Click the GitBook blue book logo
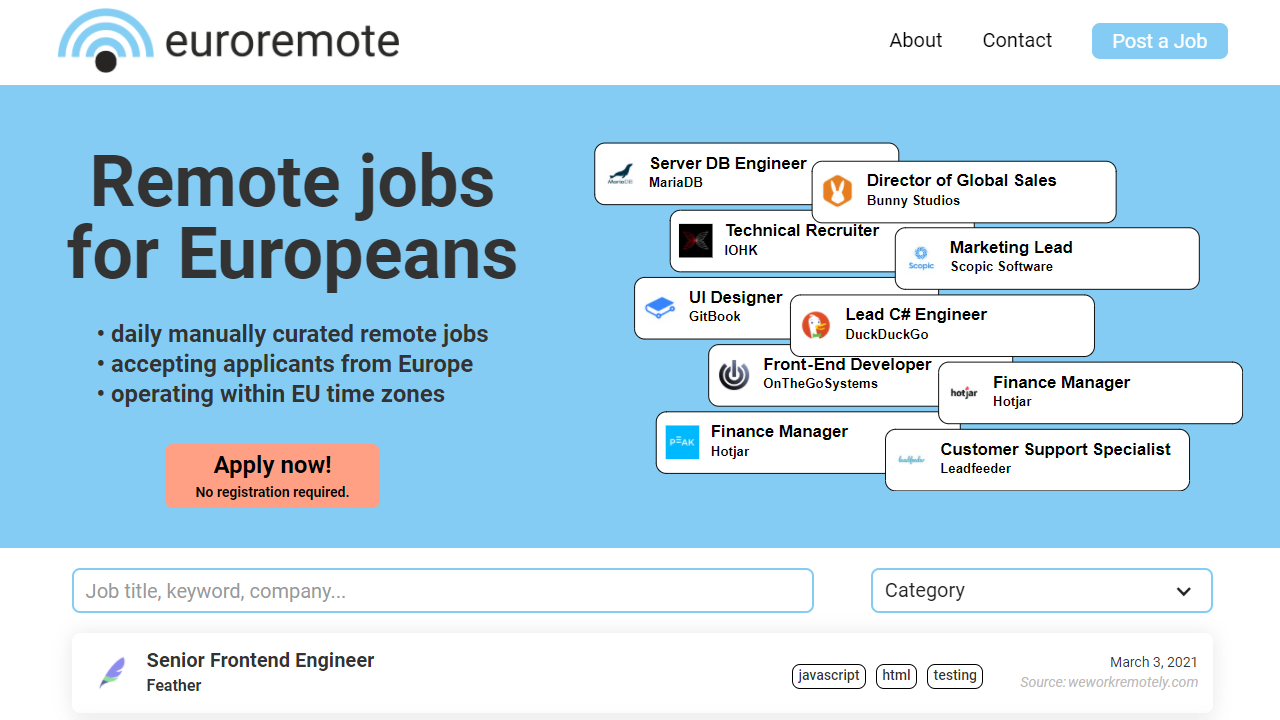This screenshot has height=720, width=1280. [x=659, y=307]
